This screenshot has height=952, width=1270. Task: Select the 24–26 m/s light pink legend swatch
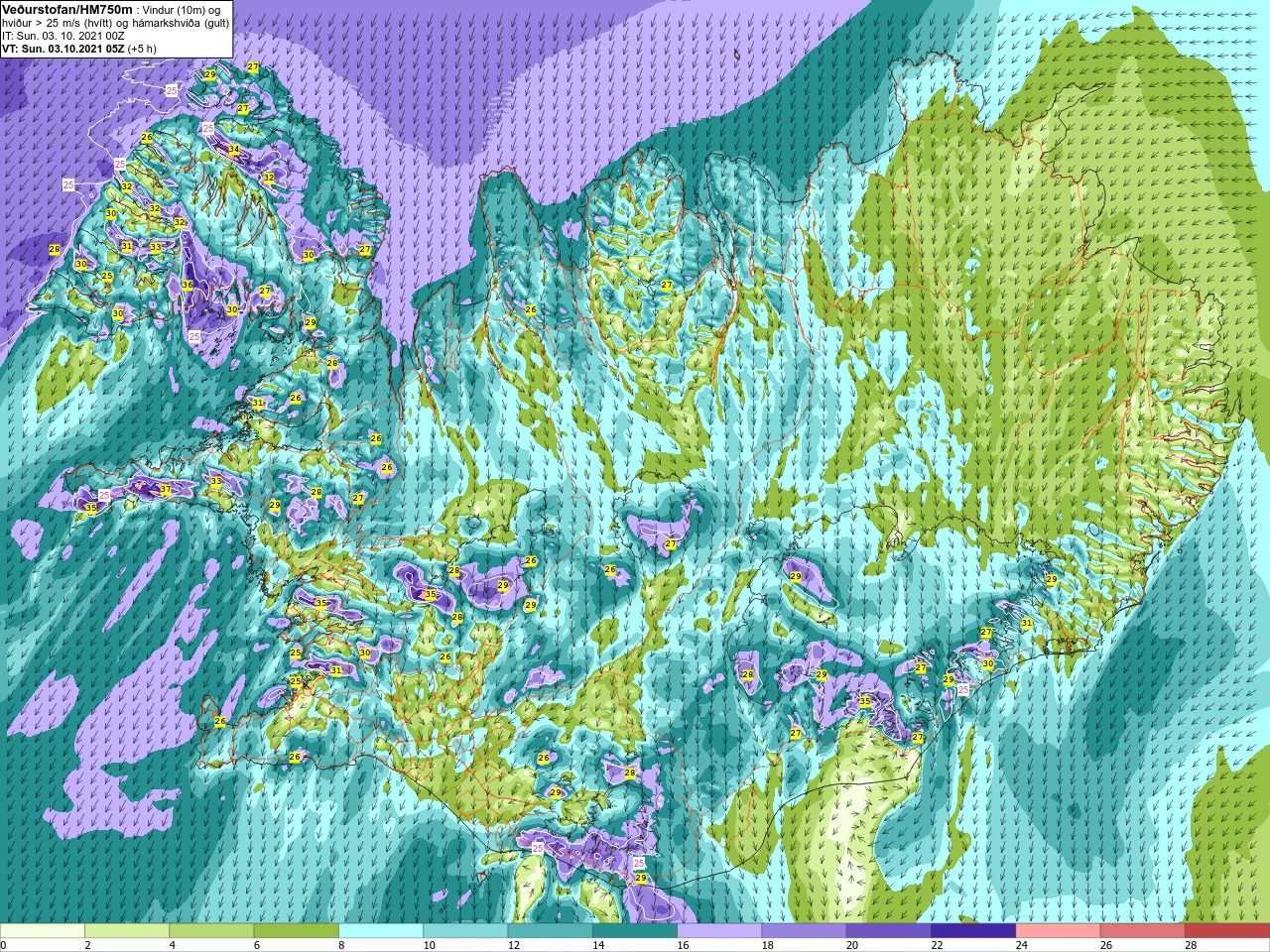click(x=1059, y=931)
